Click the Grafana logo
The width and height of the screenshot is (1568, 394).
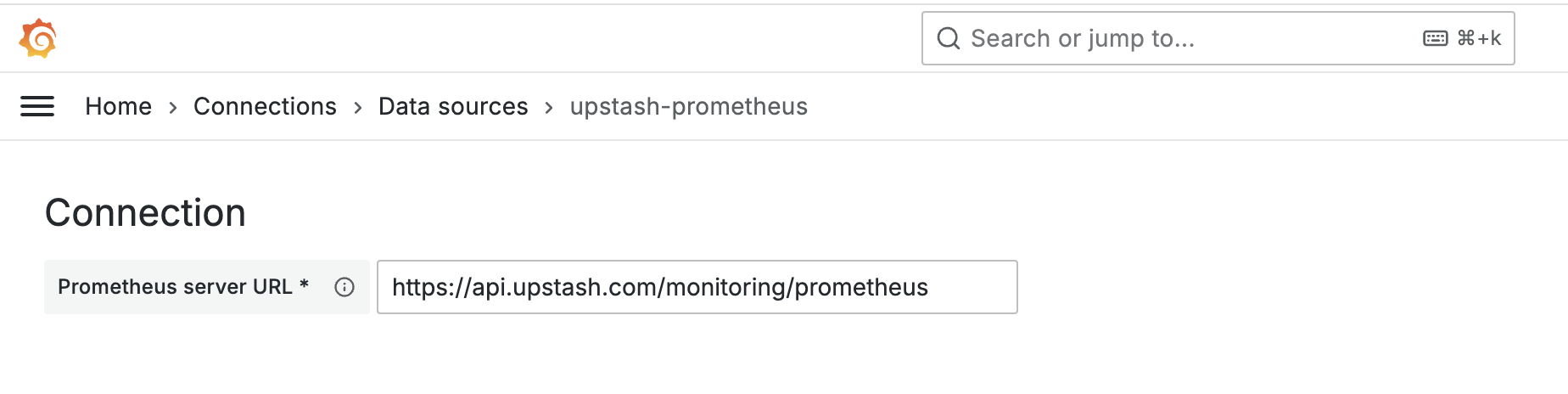pyautogui.click(x=38, y=38)
